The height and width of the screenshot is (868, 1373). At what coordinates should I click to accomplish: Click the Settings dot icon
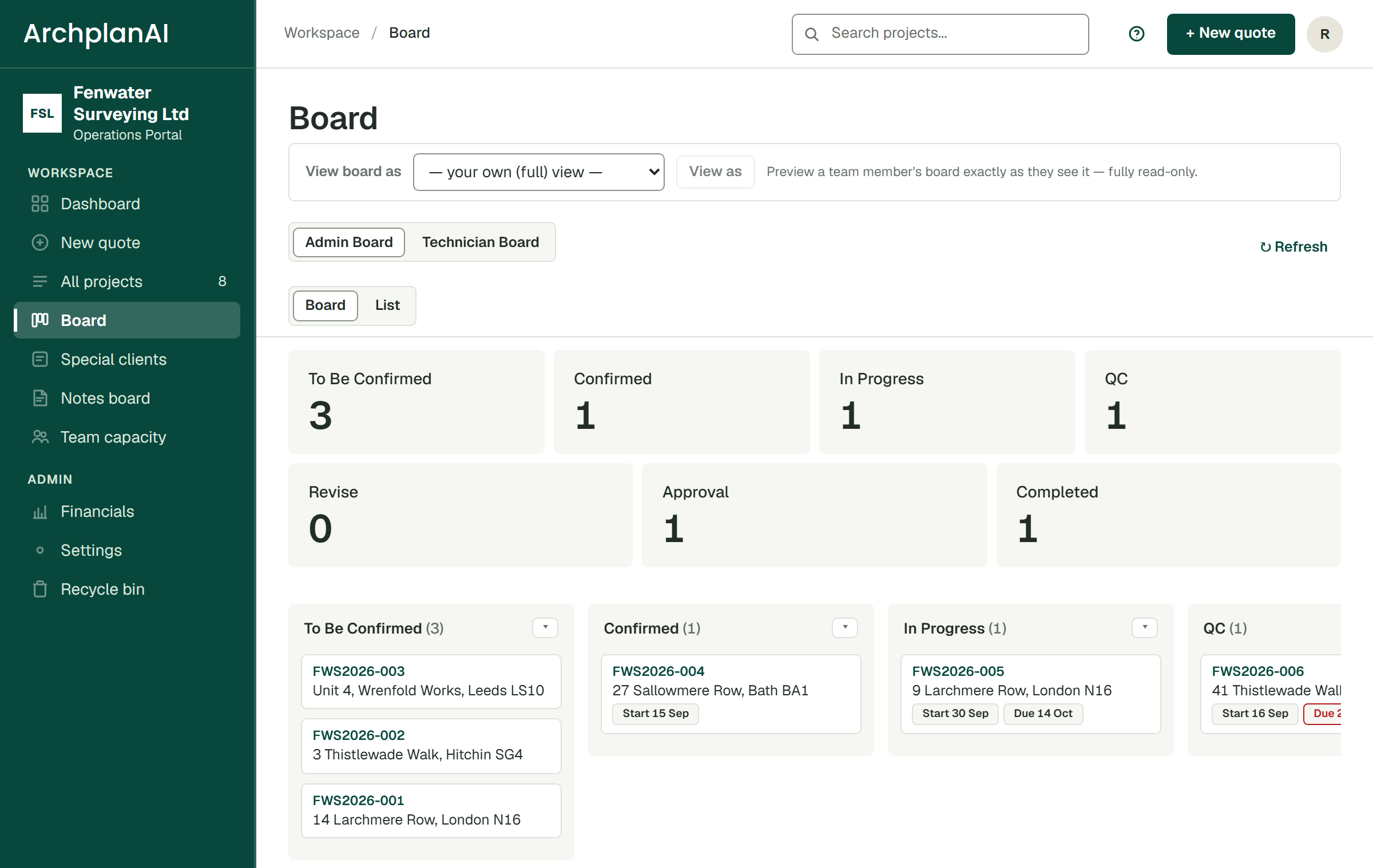40,550
